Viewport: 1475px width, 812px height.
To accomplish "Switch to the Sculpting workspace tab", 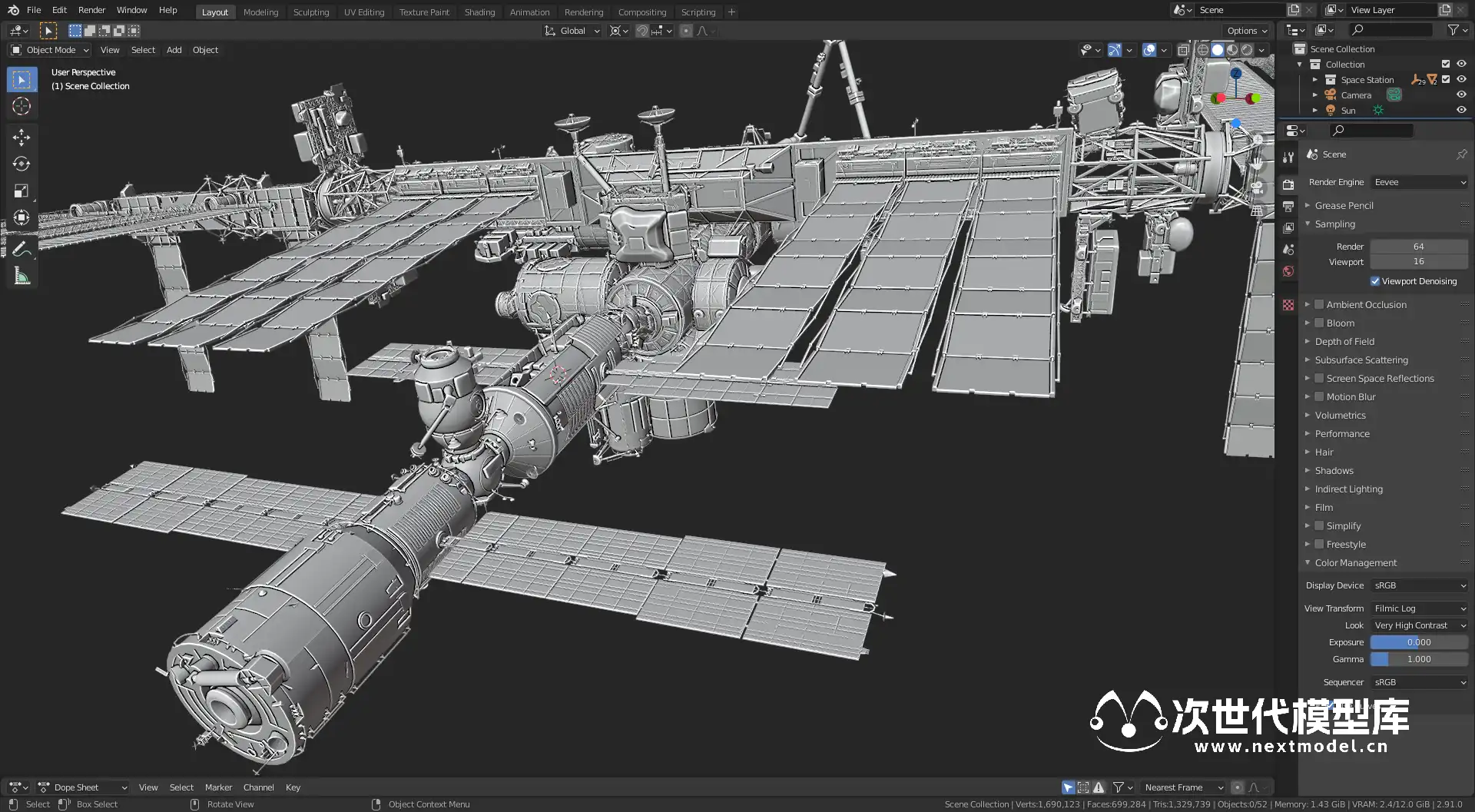I will (x=310, y=12).
